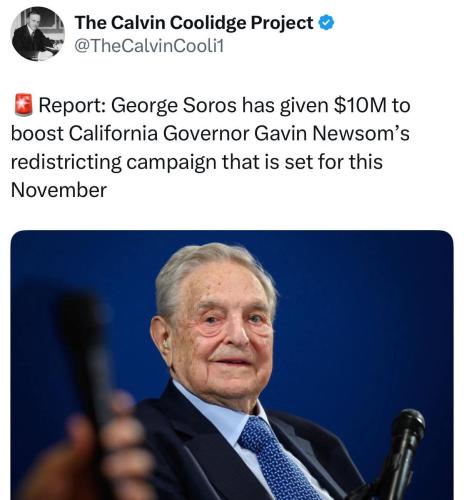Click the word "redistricting" in the tweet
The width and height of the screenshot is (464, 500).
[66, 162]
